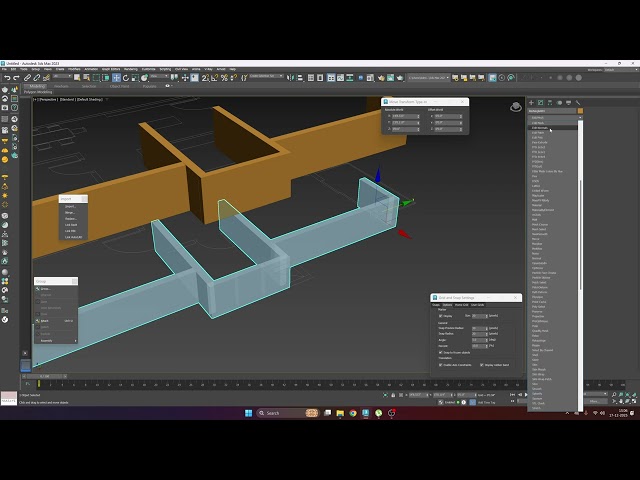Switch to Home Grid tab in snap settings
The height and width of the screenshot is (480, 640).
pyautogui.click(x=462, y=305)
